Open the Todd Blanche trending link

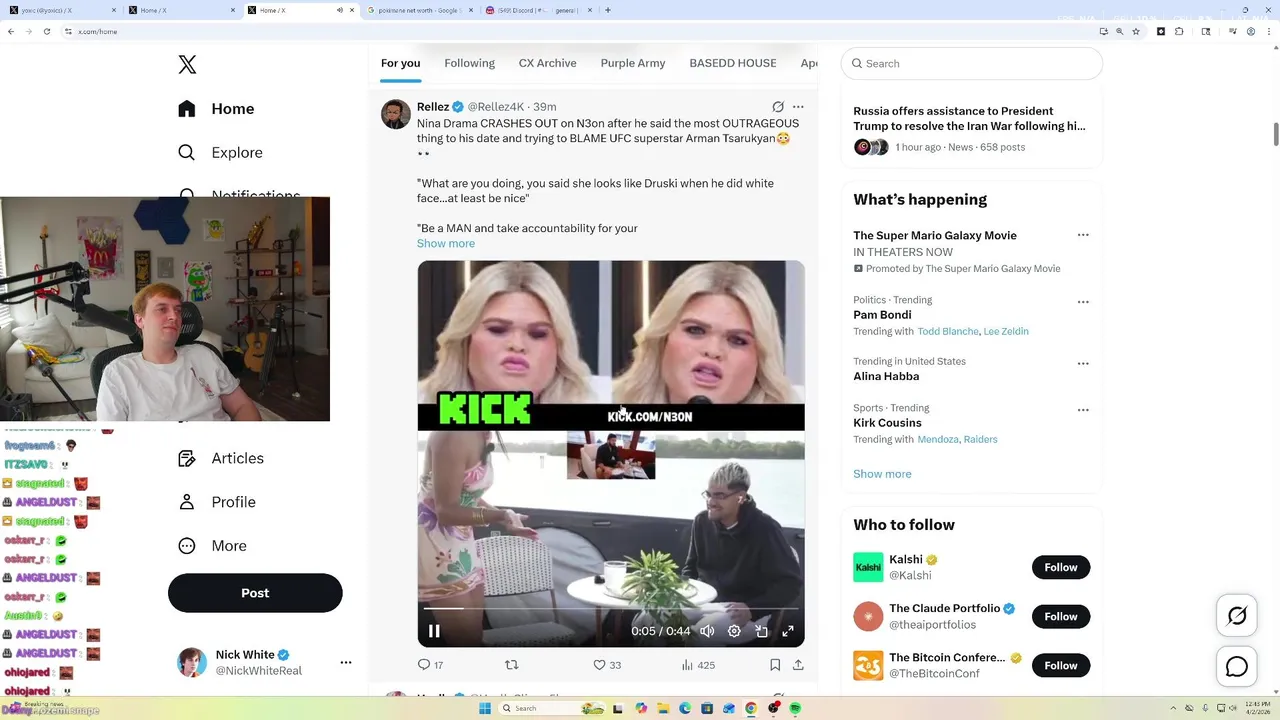click(948, 331)
